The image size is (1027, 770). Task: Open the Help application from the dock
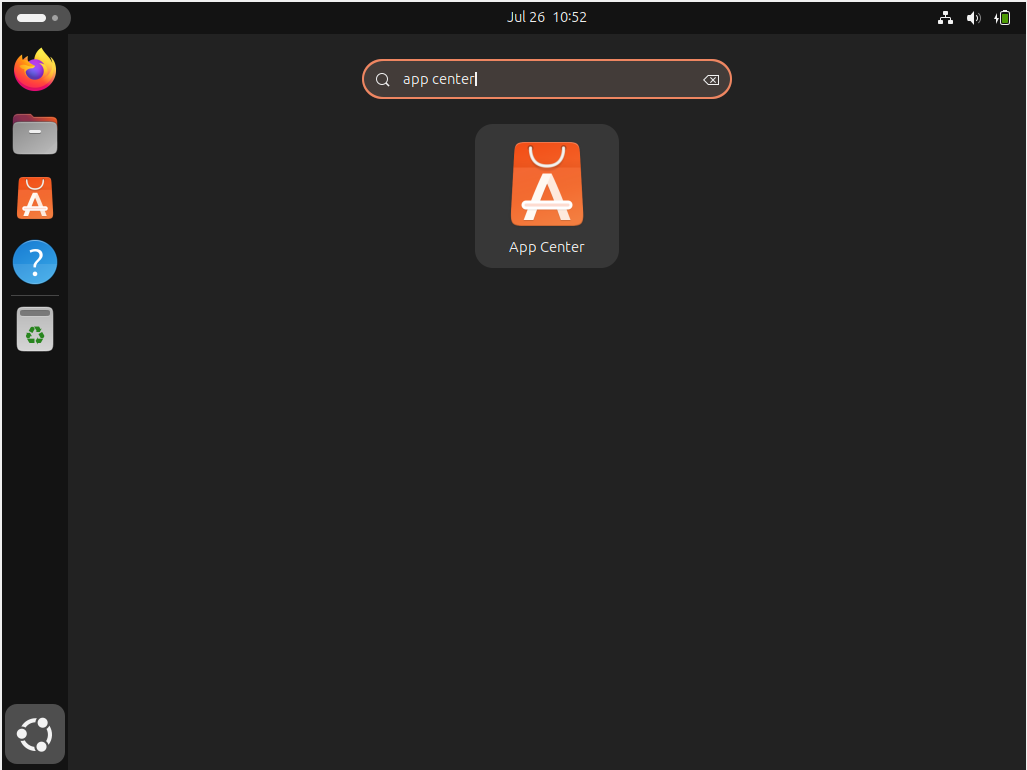[34, 261]
